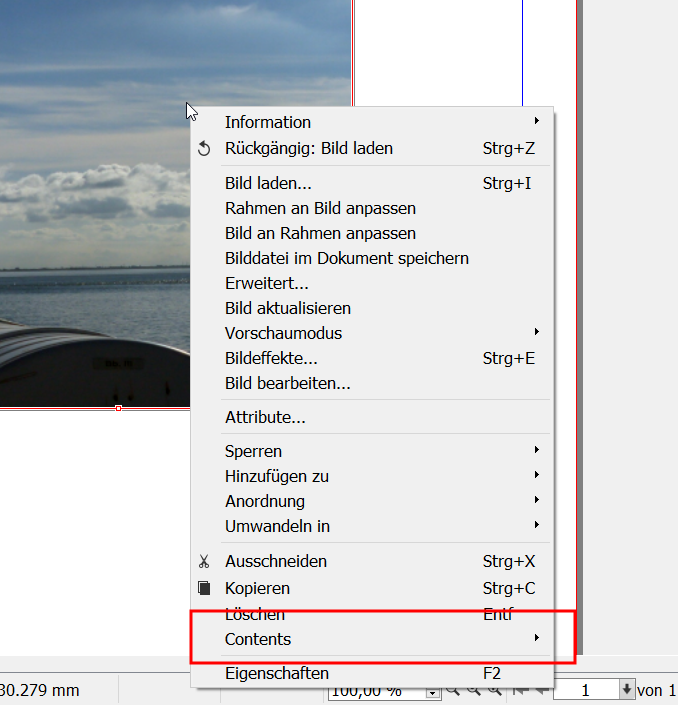Click the page number input field
Screen dimensions: 678x705
(585, 690)
